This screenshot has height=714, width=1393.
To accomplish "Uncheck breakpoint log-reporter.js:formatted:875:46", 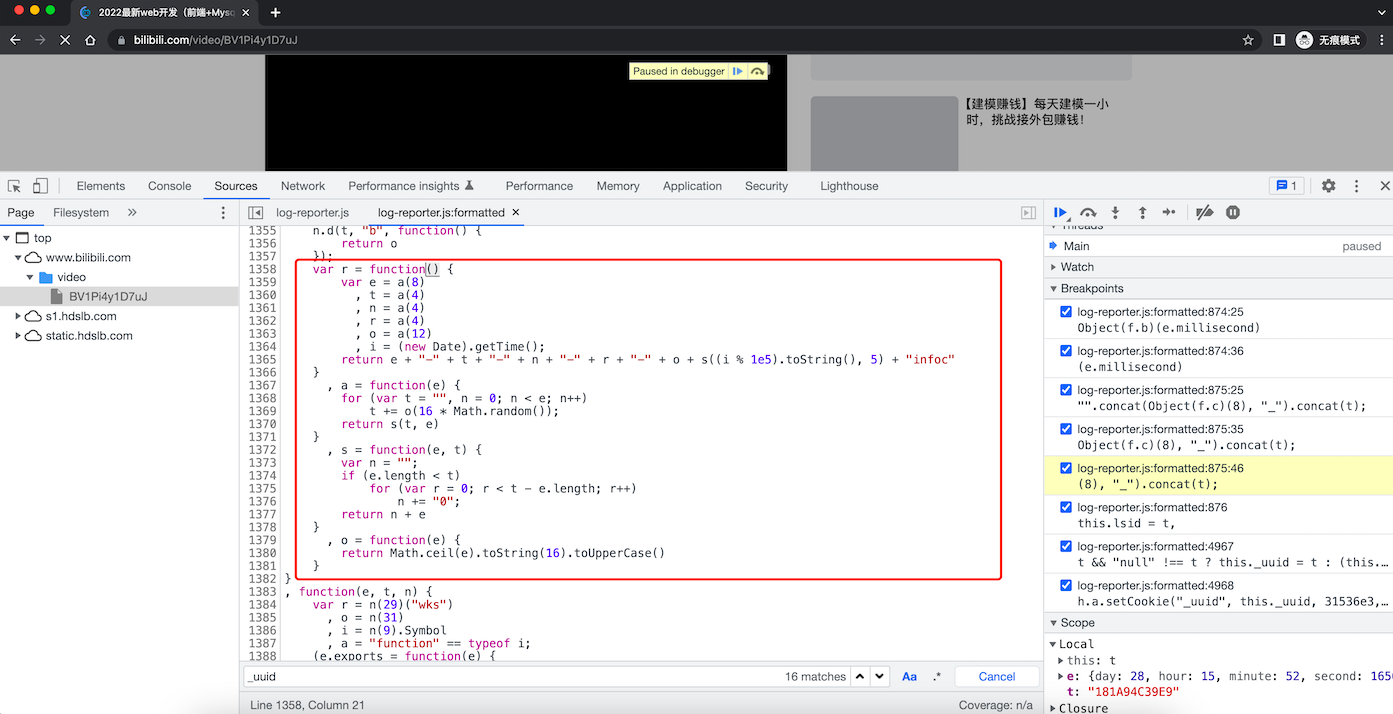I will 1066,468.
